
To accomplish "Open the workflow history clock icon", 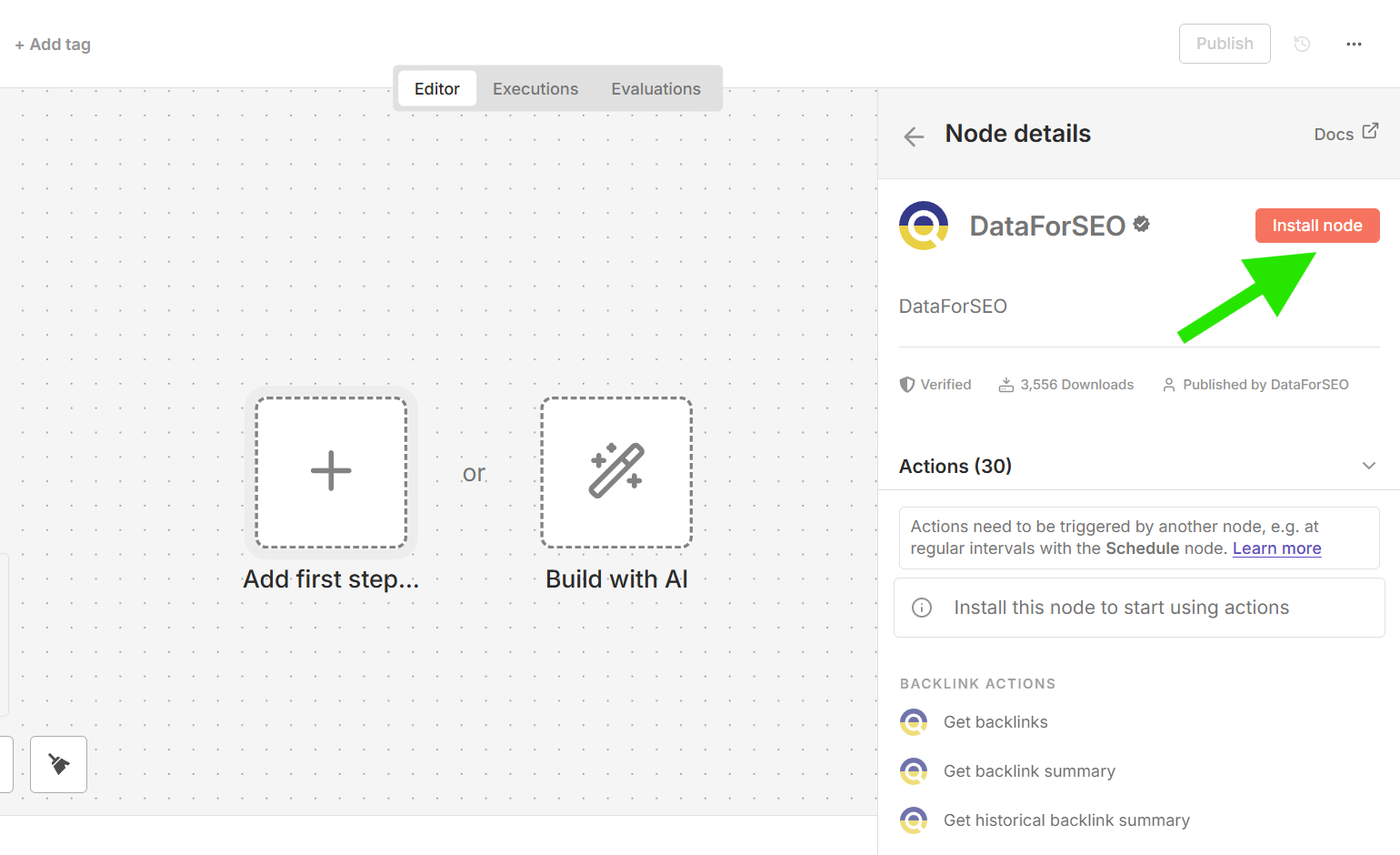I will point(1302,44).
